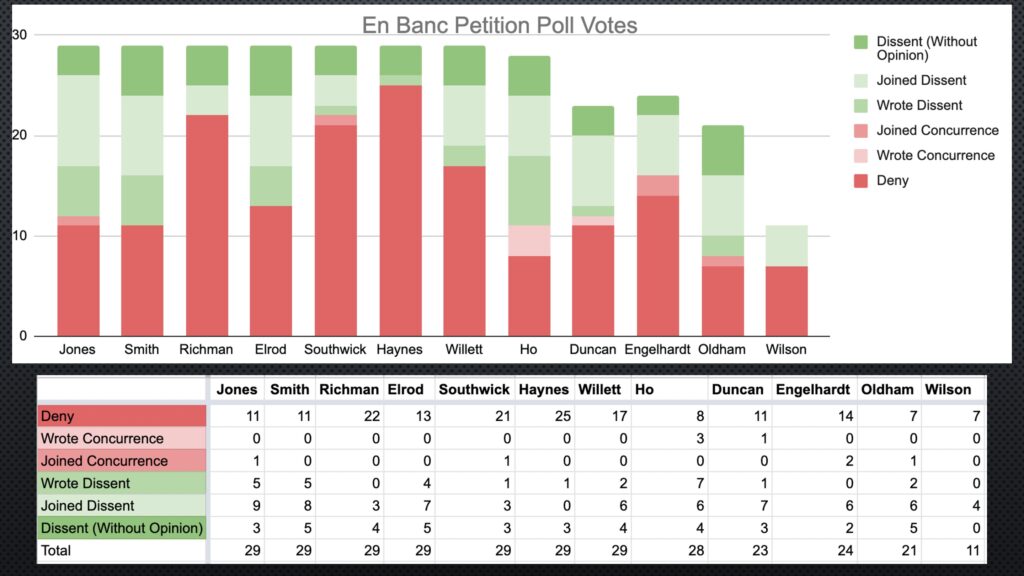1024x576 pixels.
Task: Select Richman's red Deny bar segment
Action: click(207, 225)
